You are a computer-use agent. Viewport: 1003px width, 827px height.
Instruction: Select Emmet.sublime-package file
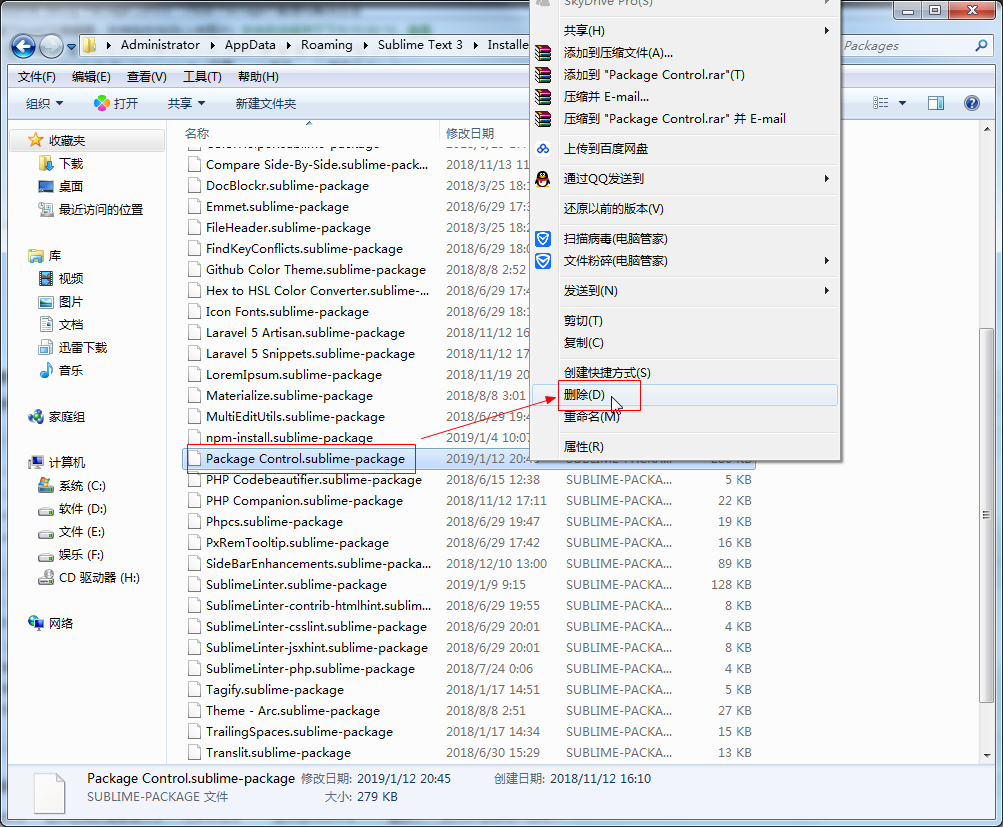pyautogui.click(x=277, y=207)
